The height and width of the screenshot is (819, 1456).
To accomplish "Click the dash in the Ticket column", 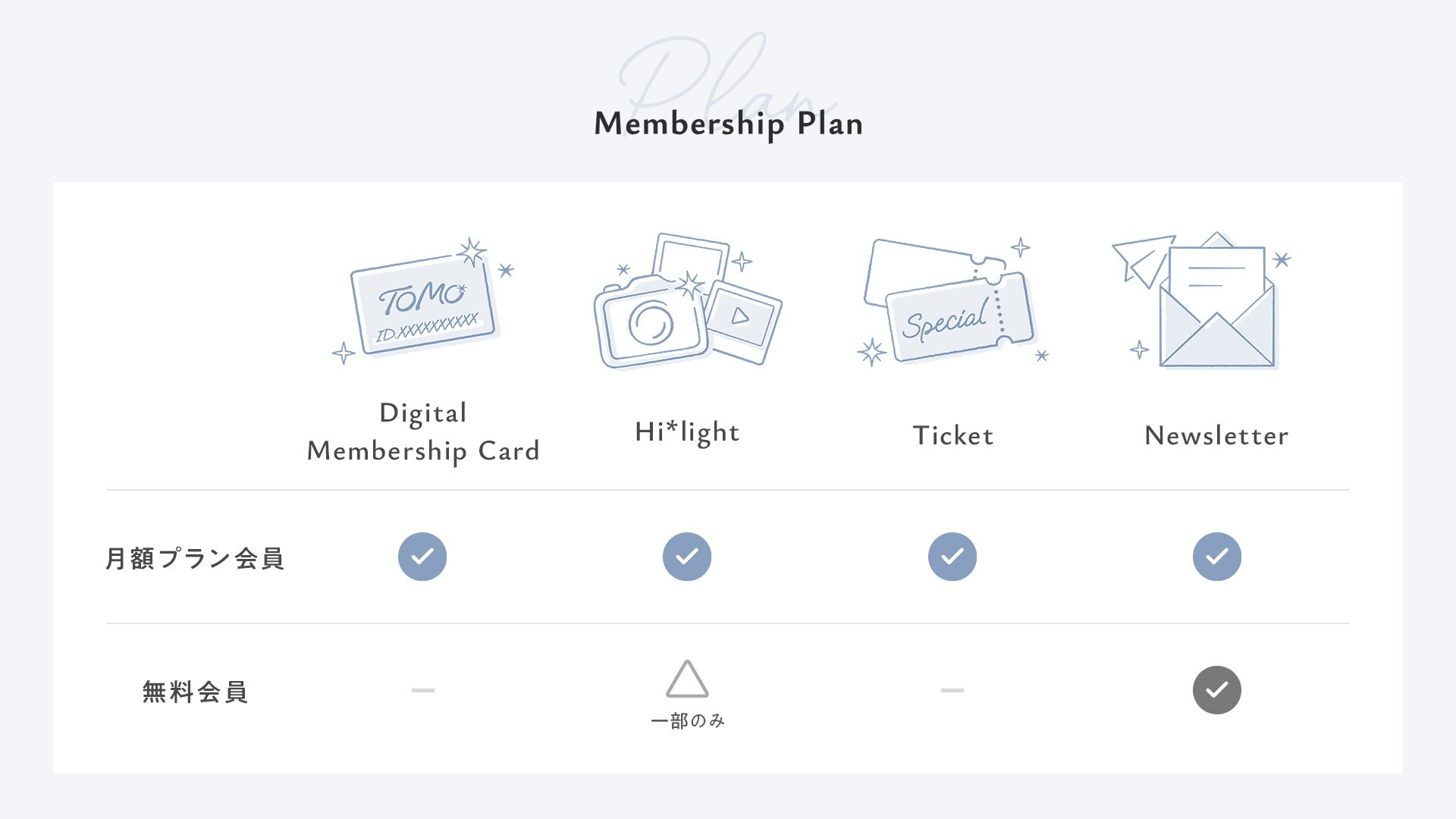I will (x=952, y=690).
